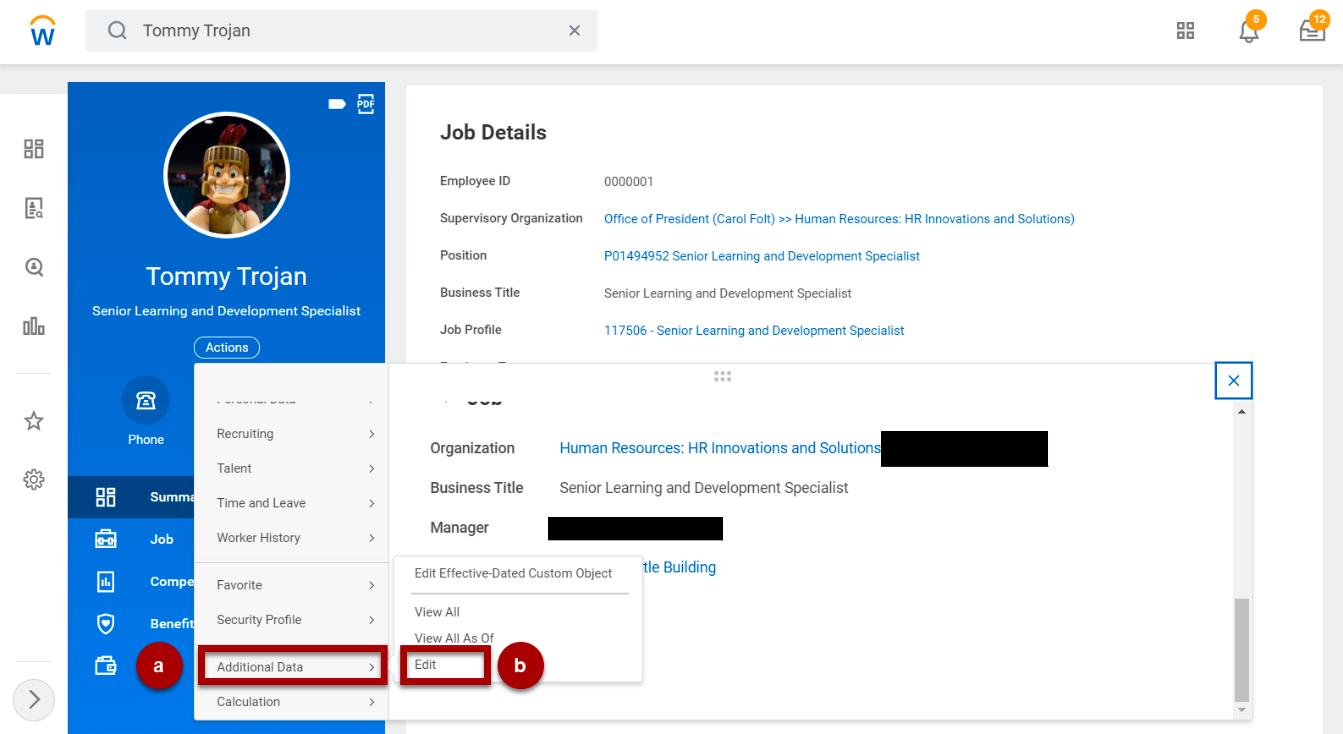Select the Job tab in profile nav

pyautogui.click(x=162, y=539)
